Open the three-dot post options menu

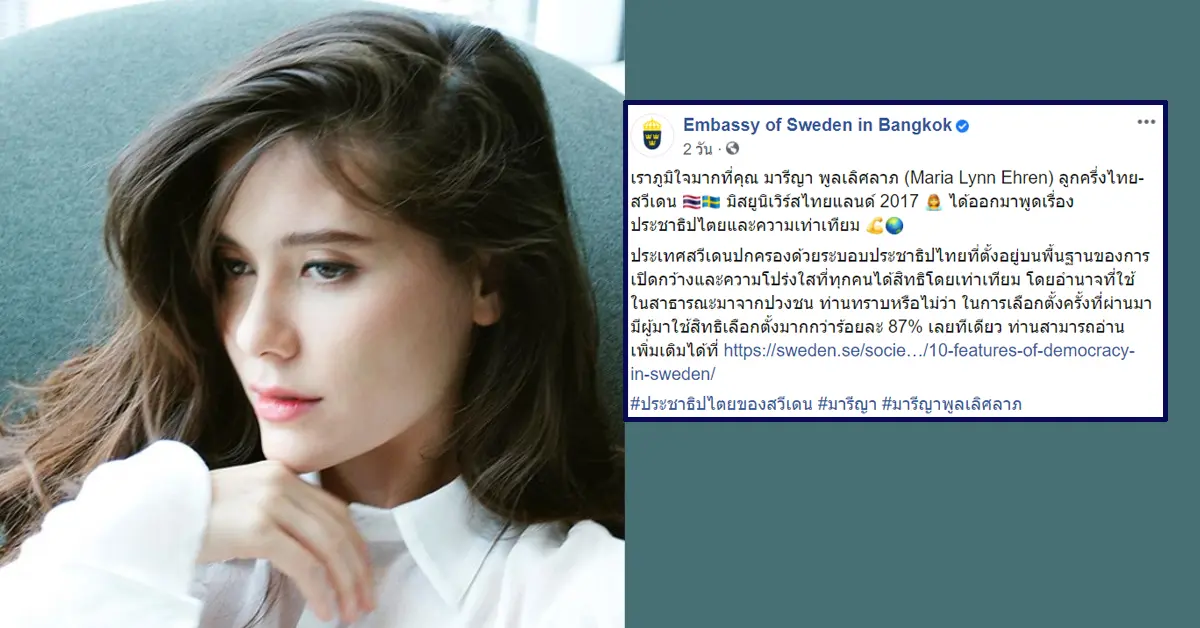click(x=1146, y=122)
